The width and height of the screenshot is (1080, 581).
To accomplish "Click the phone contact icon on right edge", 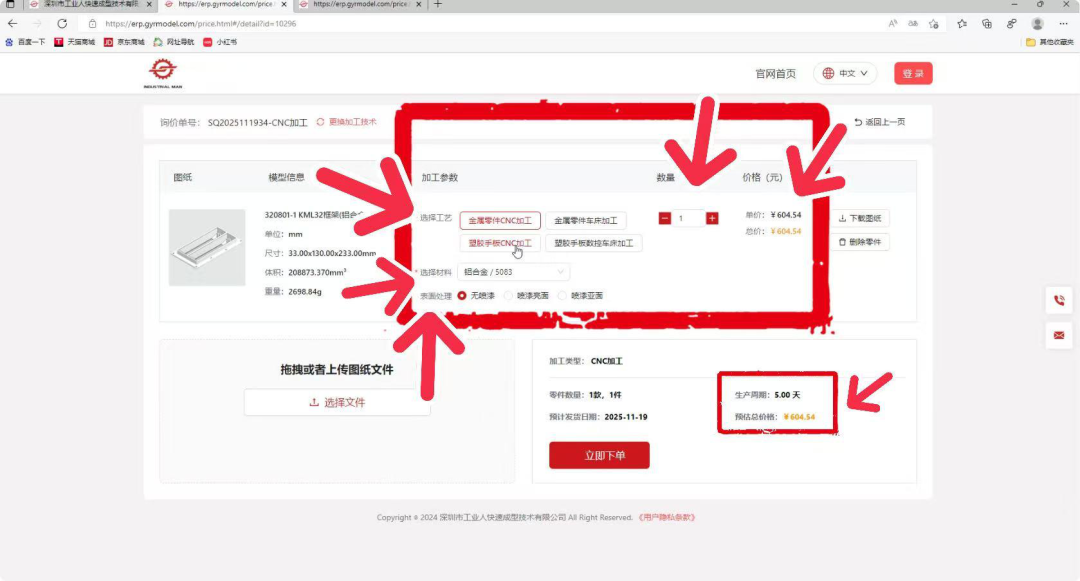I will click(x=1059, y=300).
